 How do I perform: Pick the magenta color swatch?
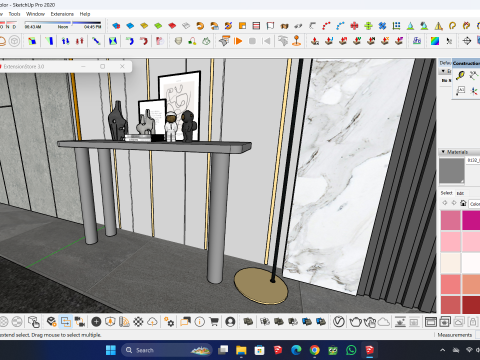[x=471, y=220]
